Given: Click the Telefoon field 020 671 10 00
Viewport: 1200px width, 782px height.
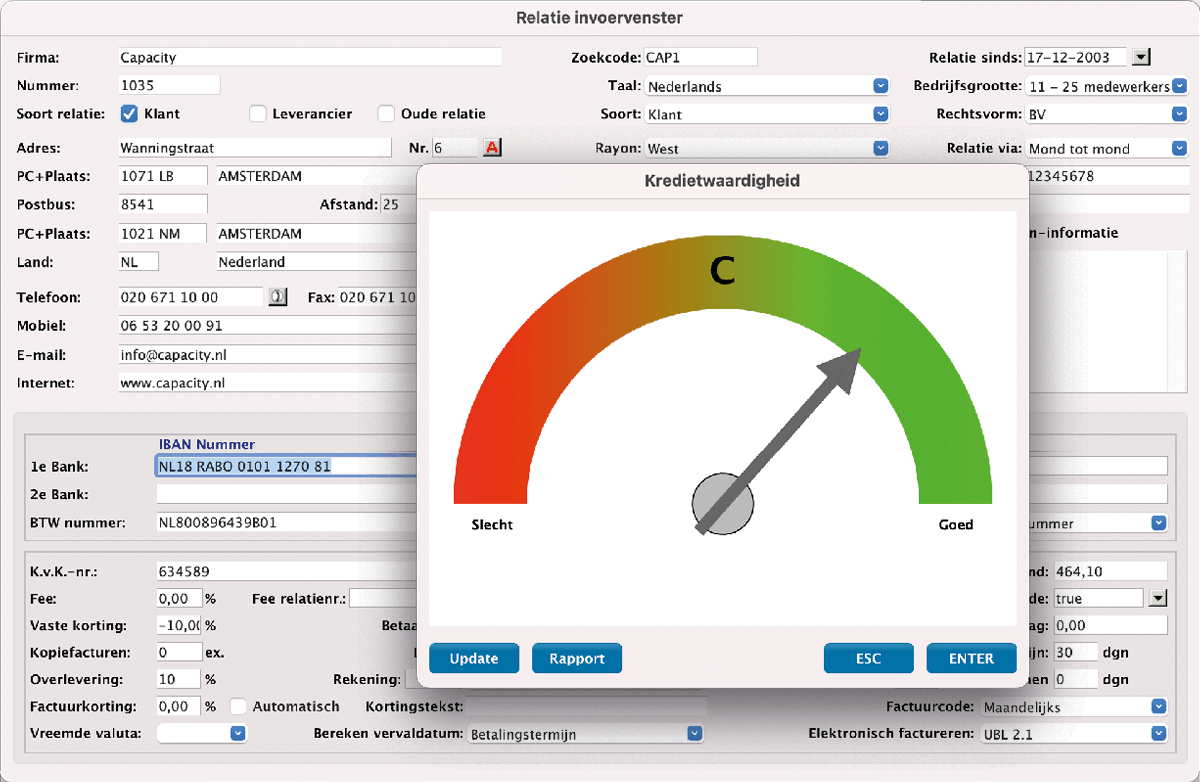Looking at the screenshot, I should (x=189, y=297).
